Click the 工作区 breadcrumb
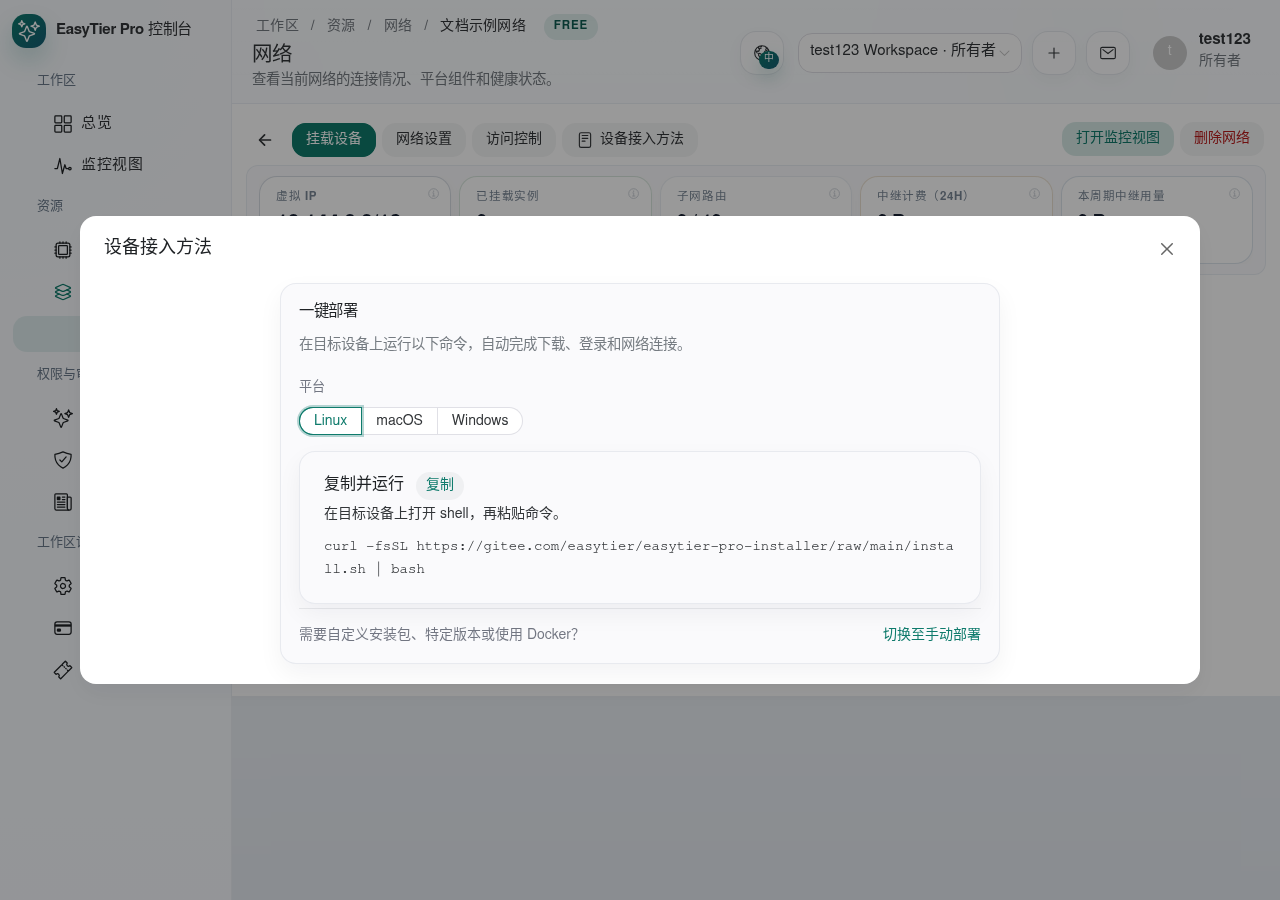 pos(277,25)
